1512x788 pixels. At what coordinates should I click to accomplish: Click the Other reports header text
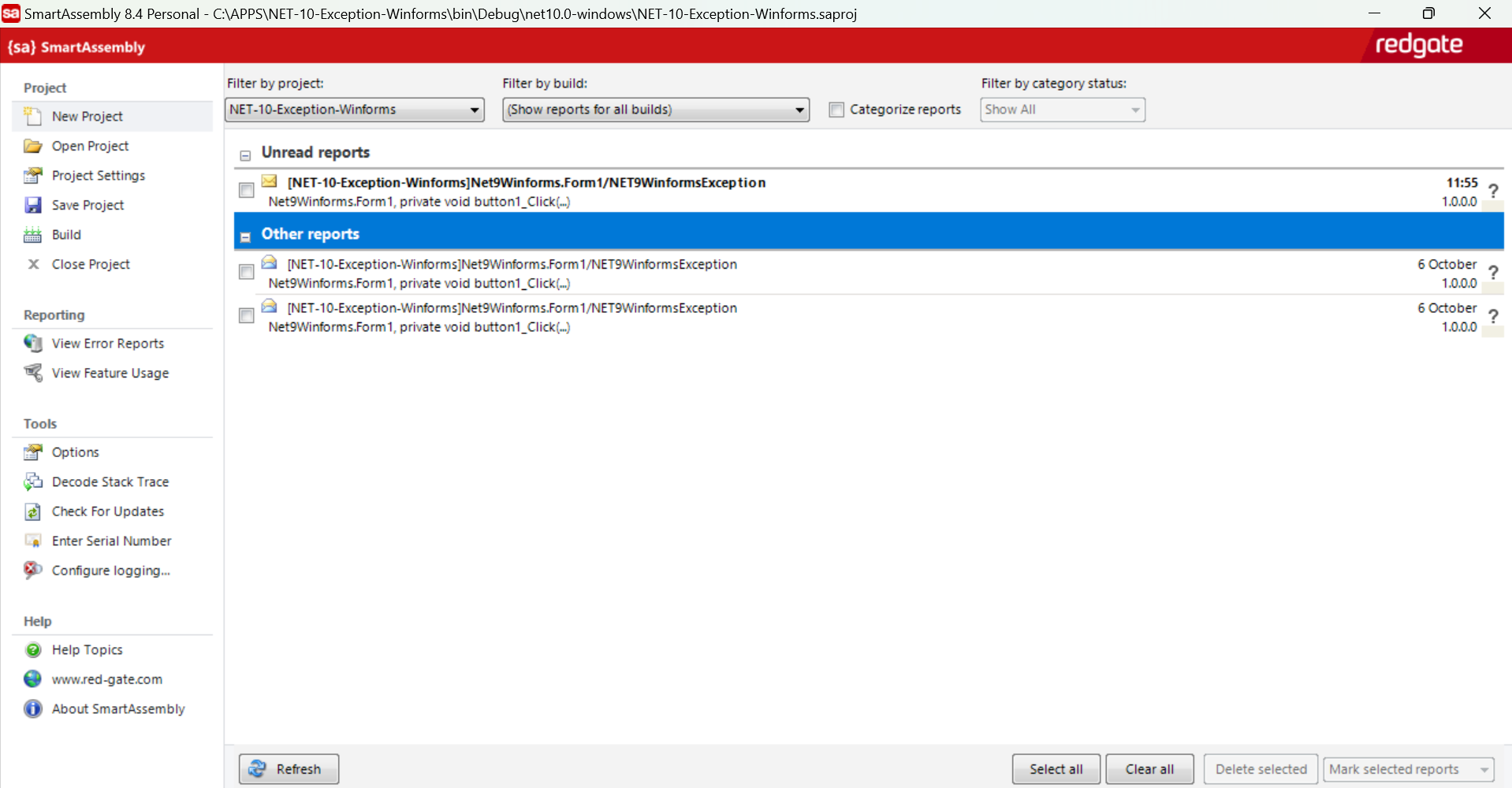[311, 234]
